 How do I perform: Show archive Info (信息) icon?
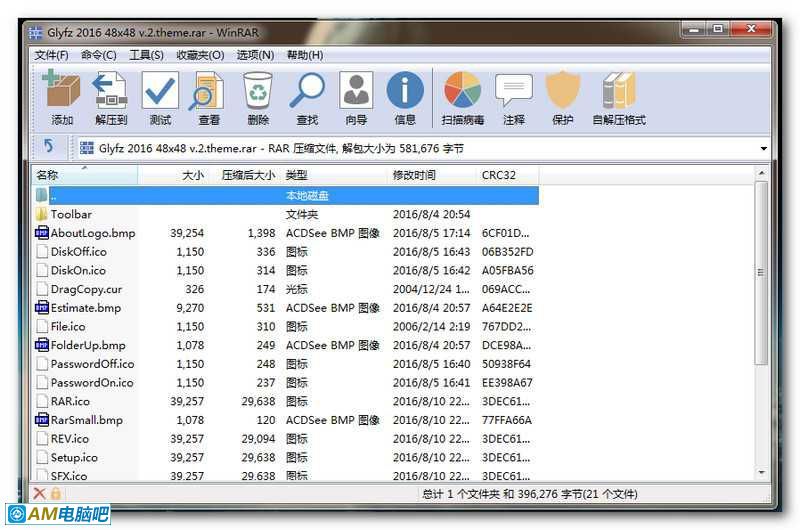[405, 90]
